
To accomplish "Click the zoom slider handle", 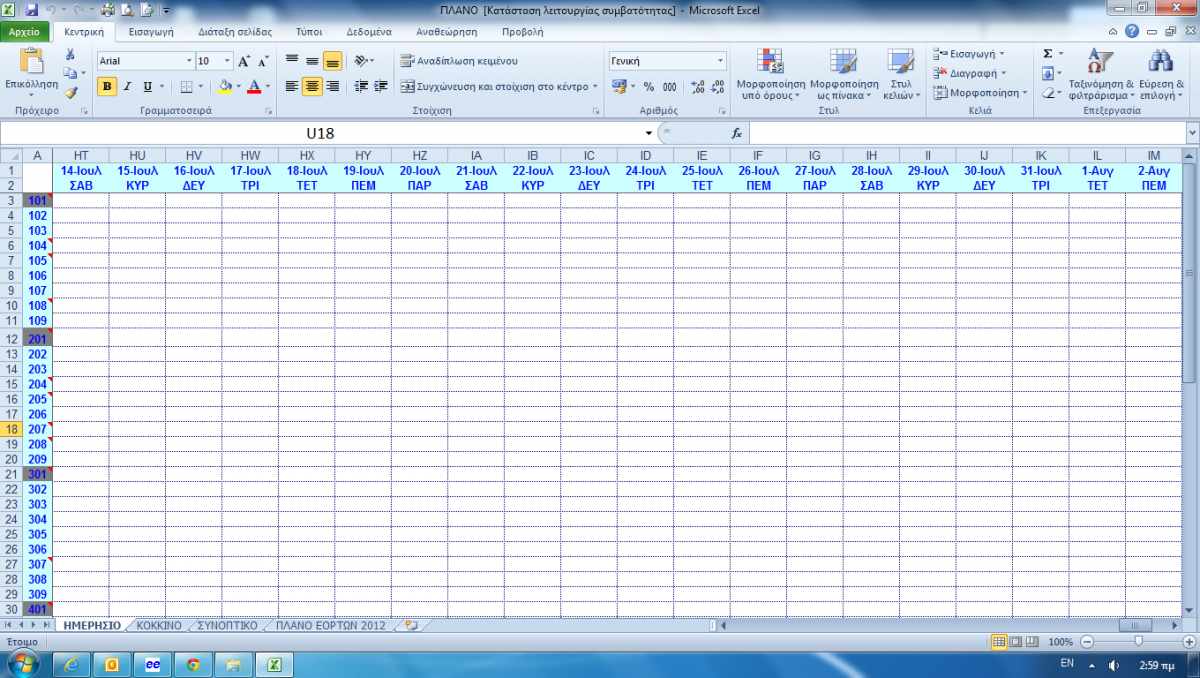I will point(1137,641).
